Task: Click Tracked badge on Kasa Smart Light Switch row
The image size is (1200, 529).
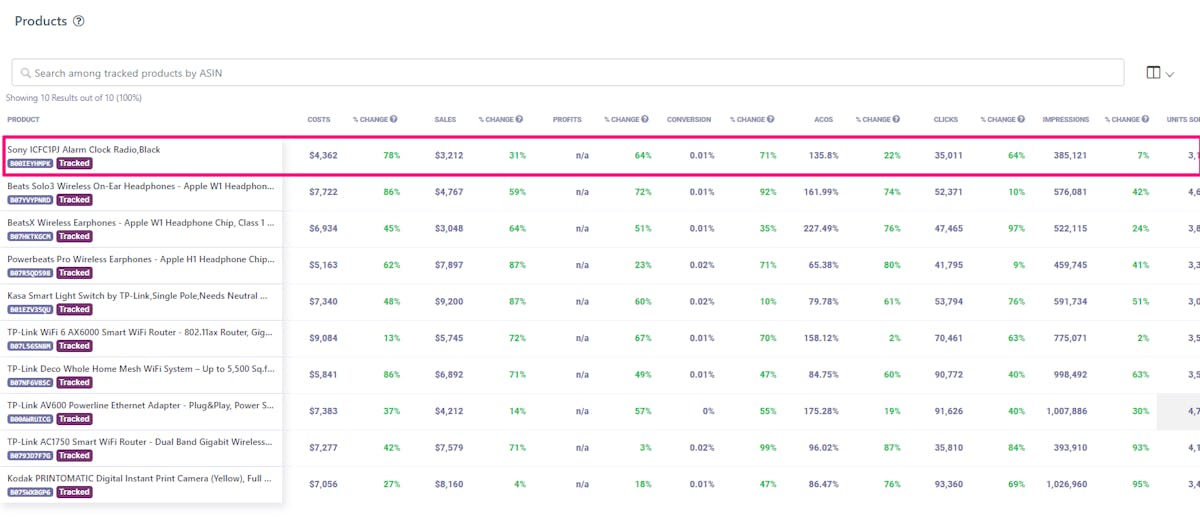Action: tap(74, 309)
